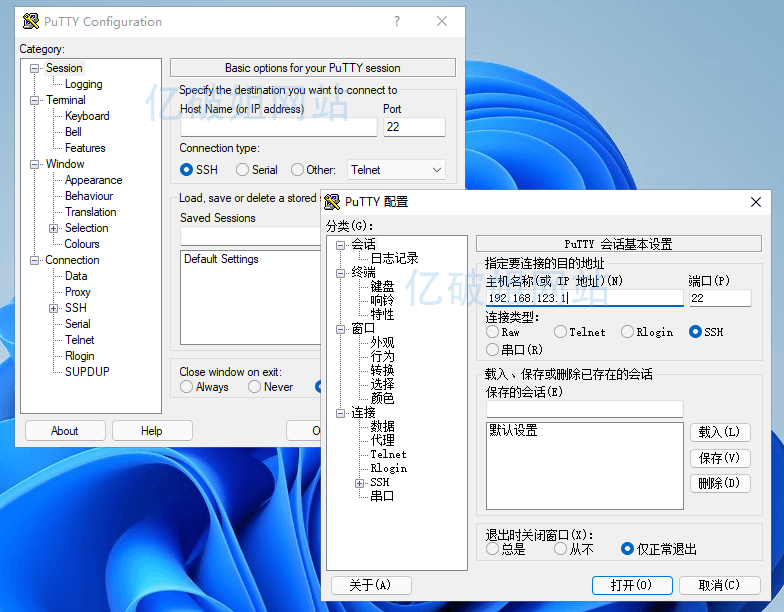This screenshot has width=784, height=612.
Task: Click the 保存(V) button
Action: coord(719,458)
